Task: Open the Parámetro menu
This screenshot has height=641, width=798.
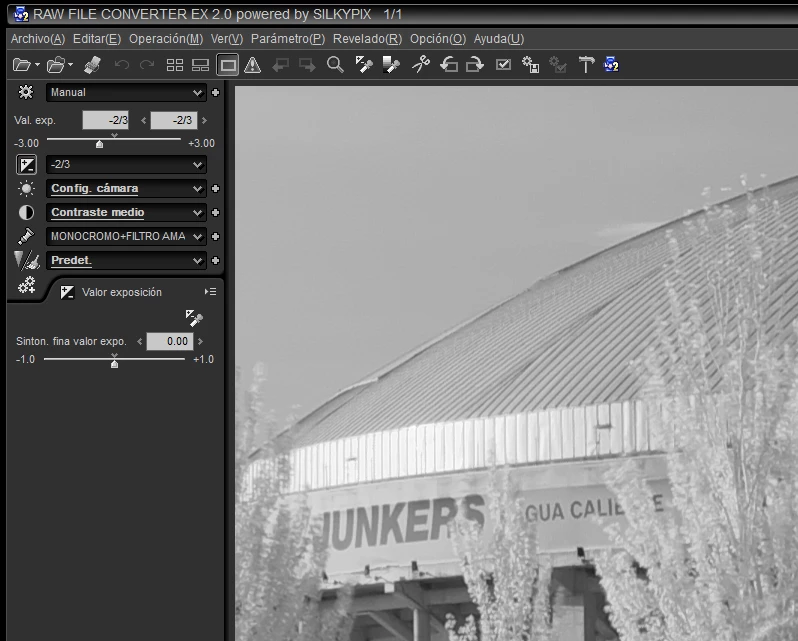Action: point(288,39)
